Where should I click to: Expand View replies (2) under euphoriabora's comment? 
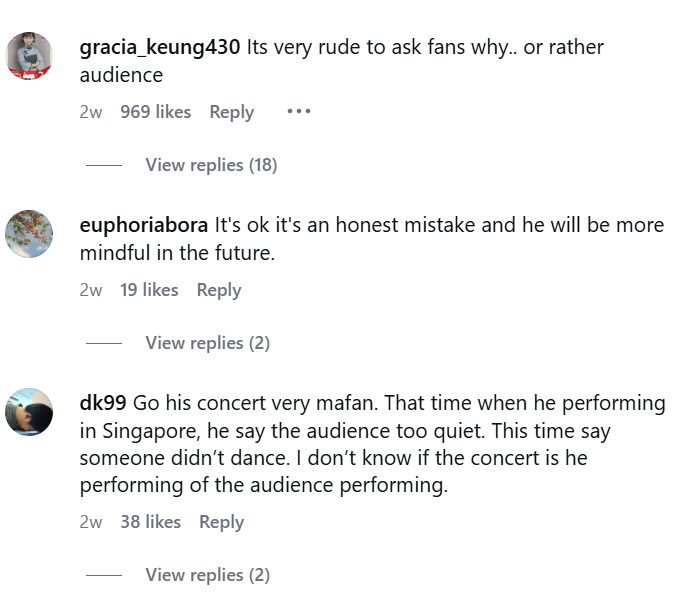207,343
